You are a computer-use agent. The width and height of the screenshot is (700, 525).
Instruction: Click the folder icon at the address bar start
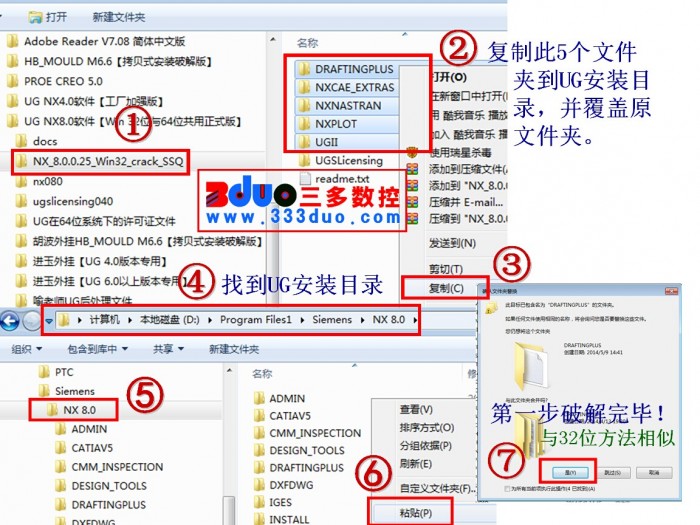pos(64,320)
